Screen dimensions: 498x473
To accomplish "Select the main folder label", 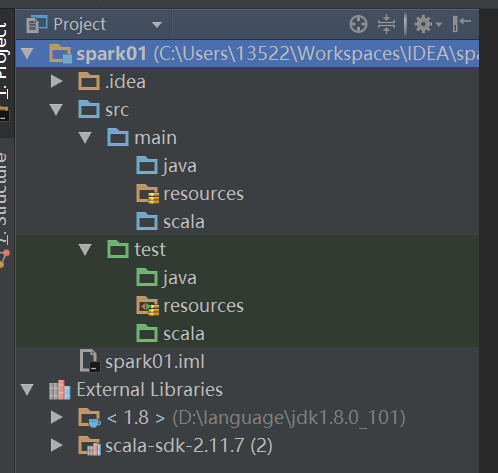I will coord(155,138).
